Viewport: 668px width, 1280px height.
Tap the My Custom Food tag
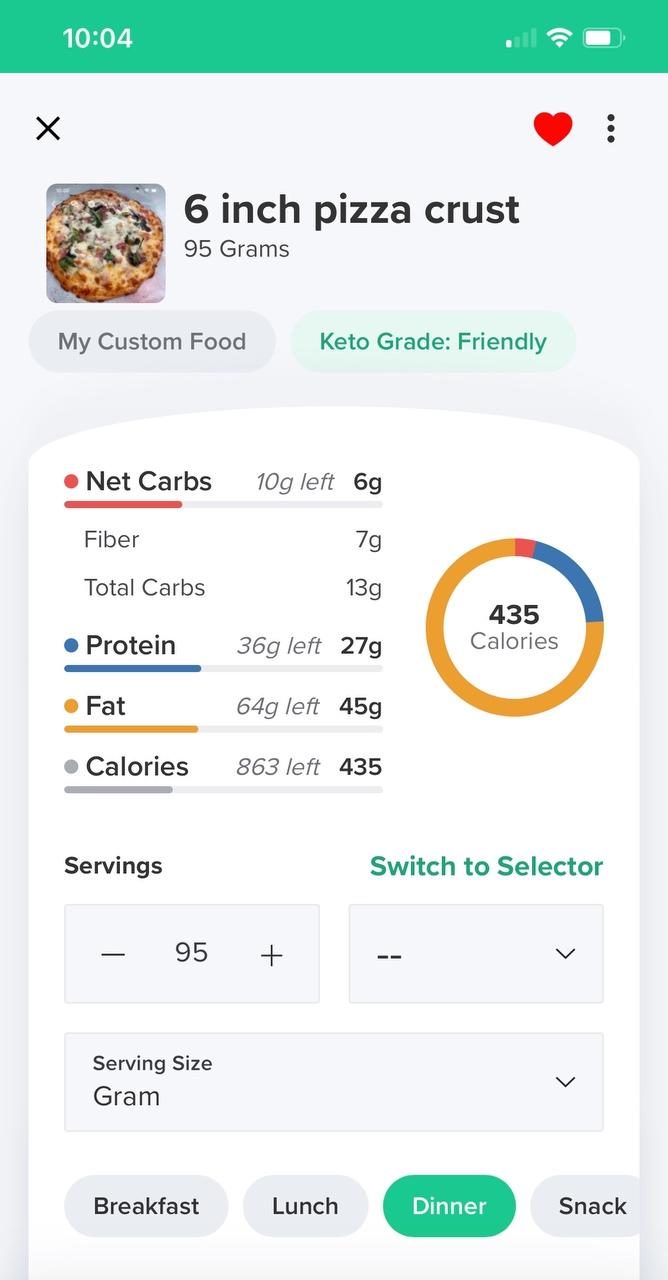click(152, 342)
